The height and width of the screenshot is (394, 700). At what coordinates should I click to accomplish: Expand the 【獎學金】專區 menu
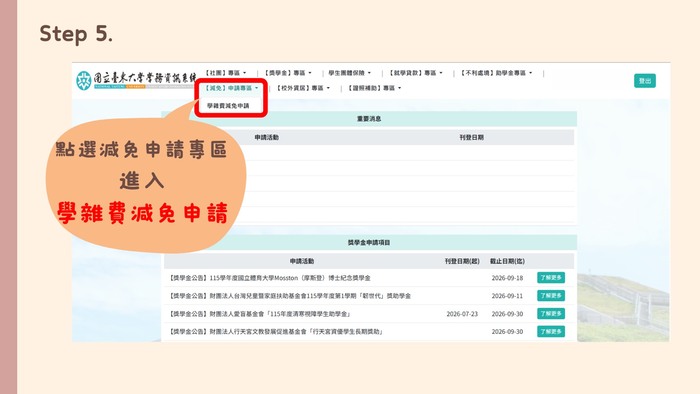288,73
